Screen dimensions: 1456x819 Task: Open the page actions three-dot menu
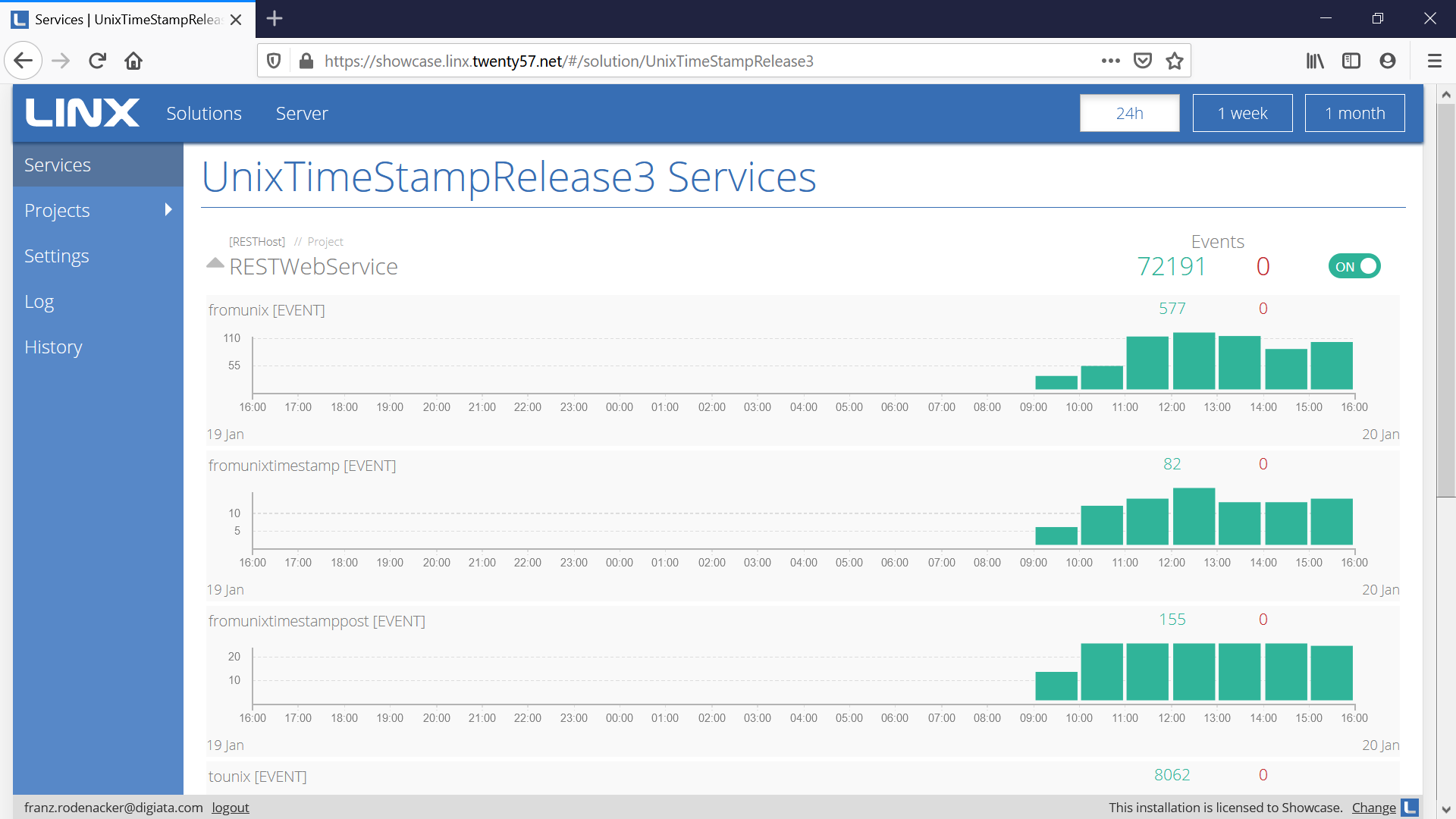1110,61
